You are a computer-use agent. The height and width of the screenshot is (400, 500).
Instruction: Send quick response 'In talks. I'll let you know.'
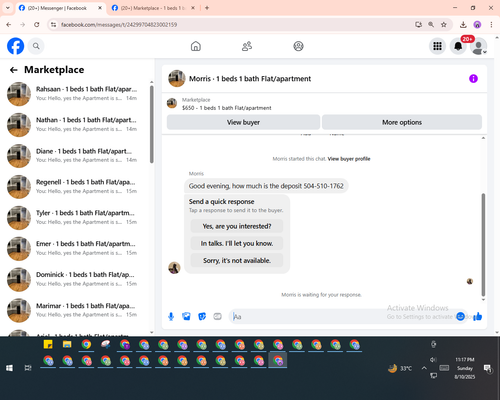tap(237, 243)
